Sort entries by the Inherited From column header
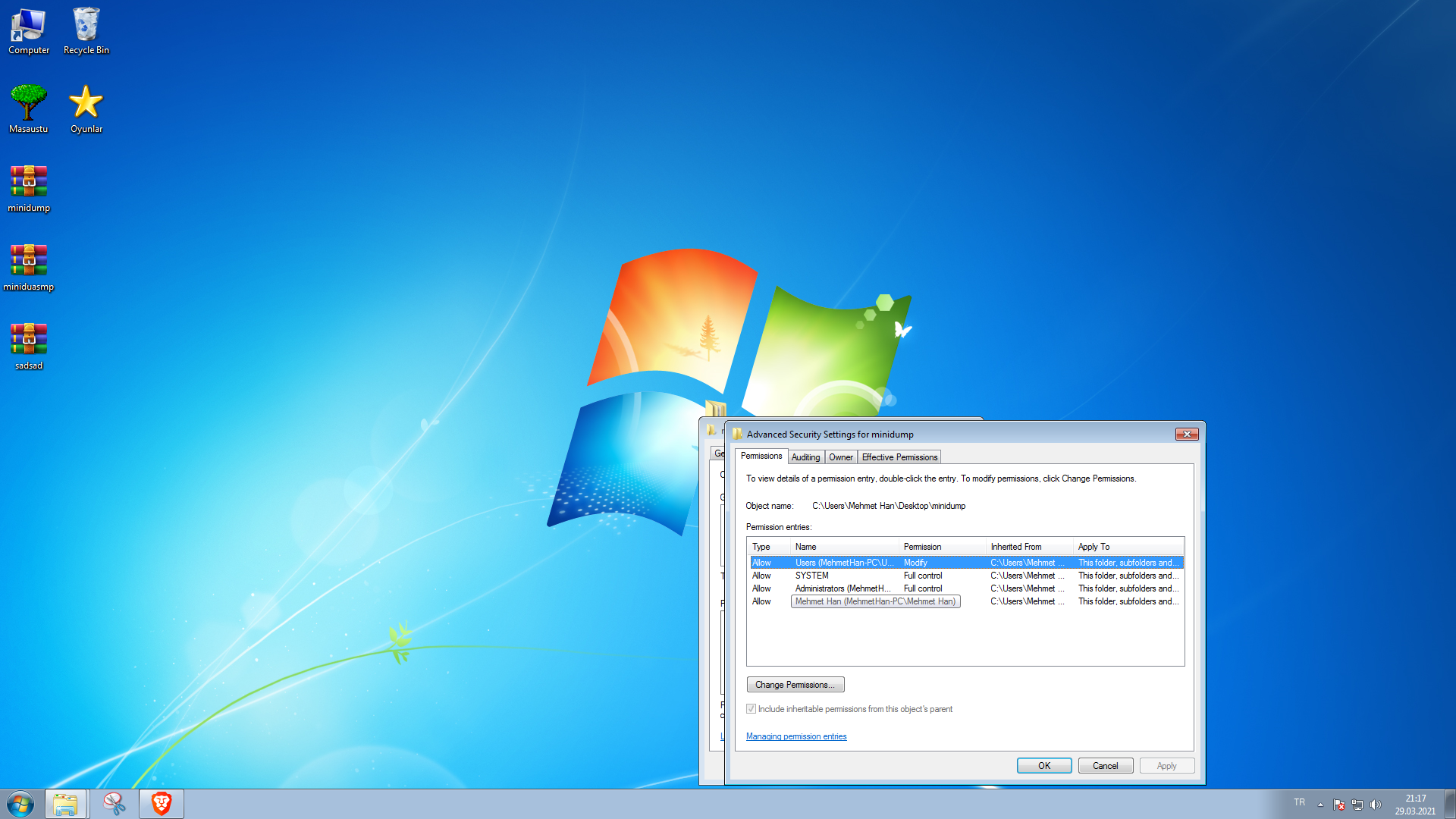The width and height of the screenshot is (1456, 819). click(x=1016, y=547)
